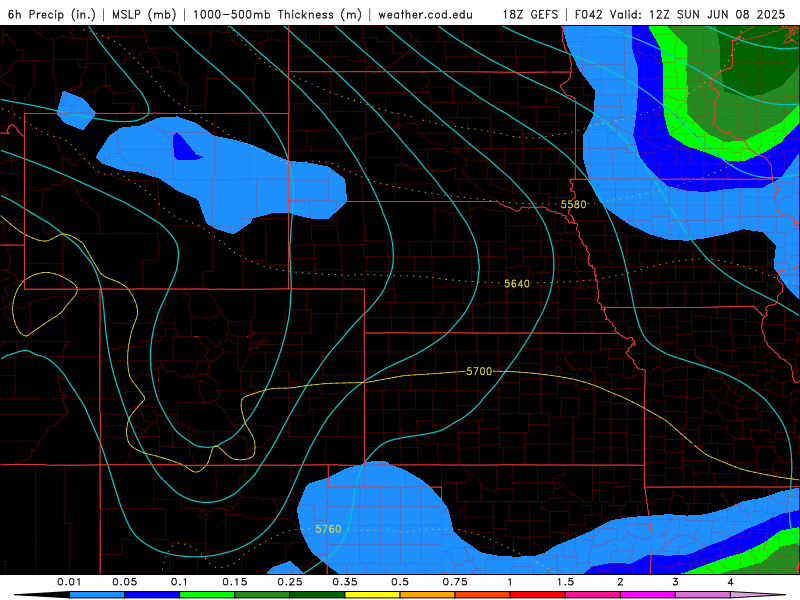Click the dark blue 0.05–0.1 legend swatch

point(152,595)
